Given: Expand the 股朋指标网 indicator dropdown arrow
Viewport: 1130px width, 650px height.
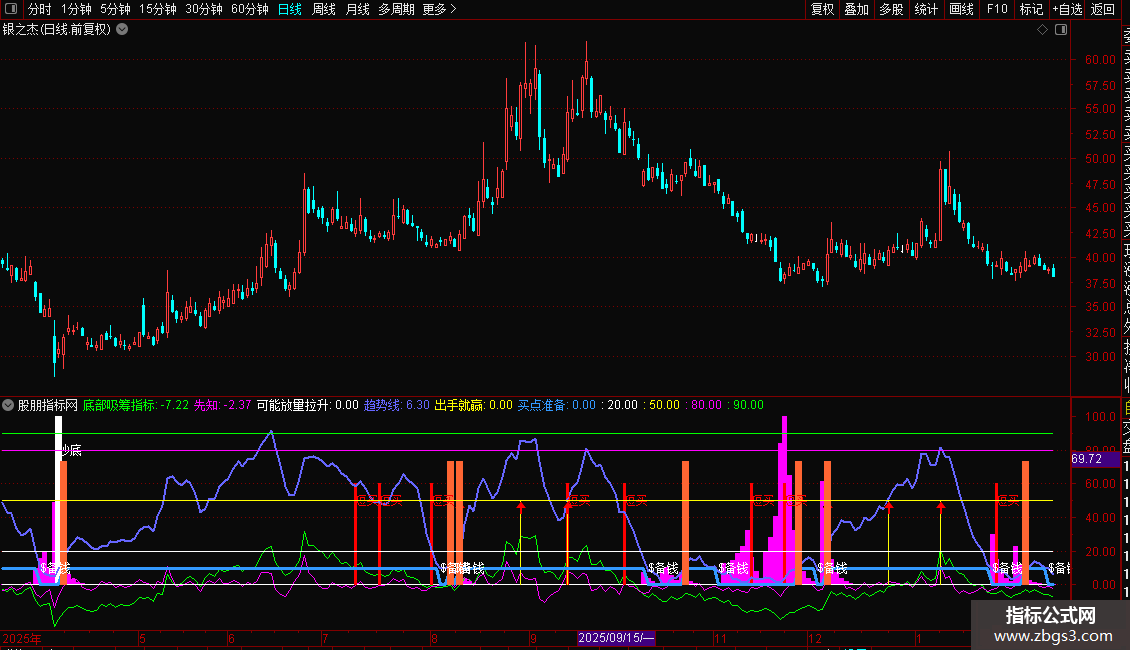Looking at the screenshot, I should [x=9, y=405].
